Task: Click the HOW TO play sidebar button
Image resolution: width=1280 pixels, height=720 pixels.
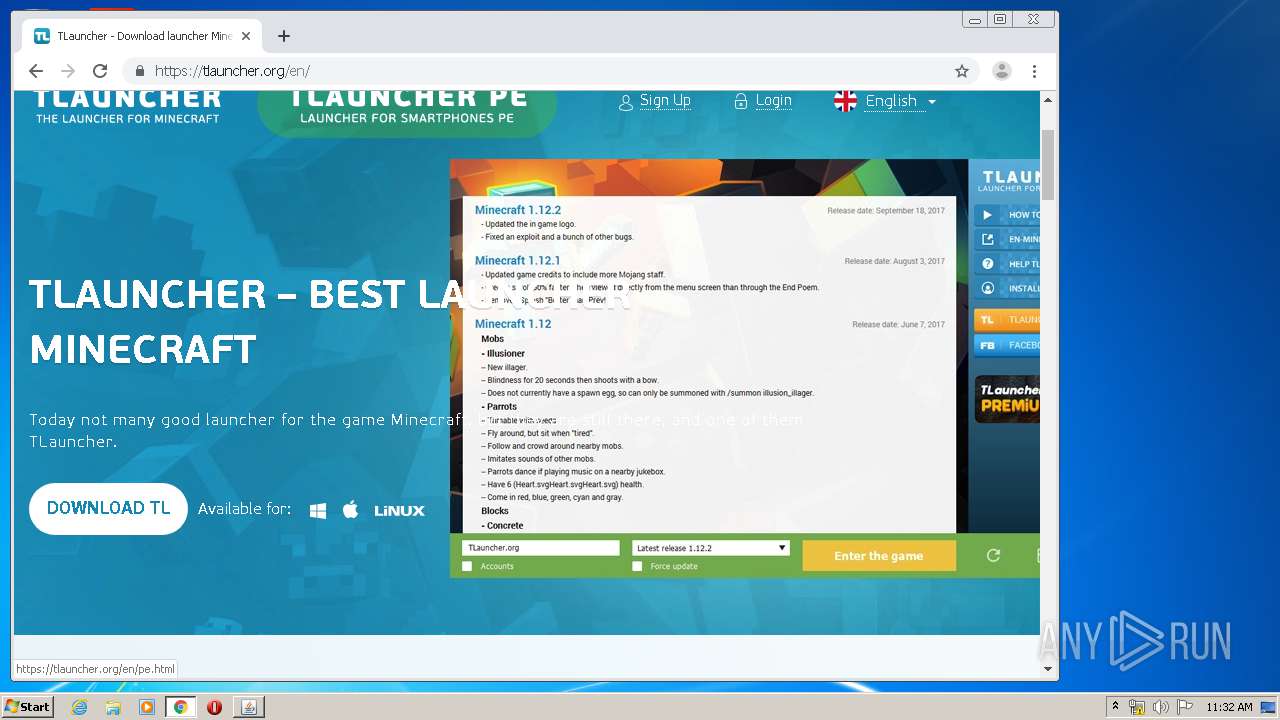Action: (1007, 215)
